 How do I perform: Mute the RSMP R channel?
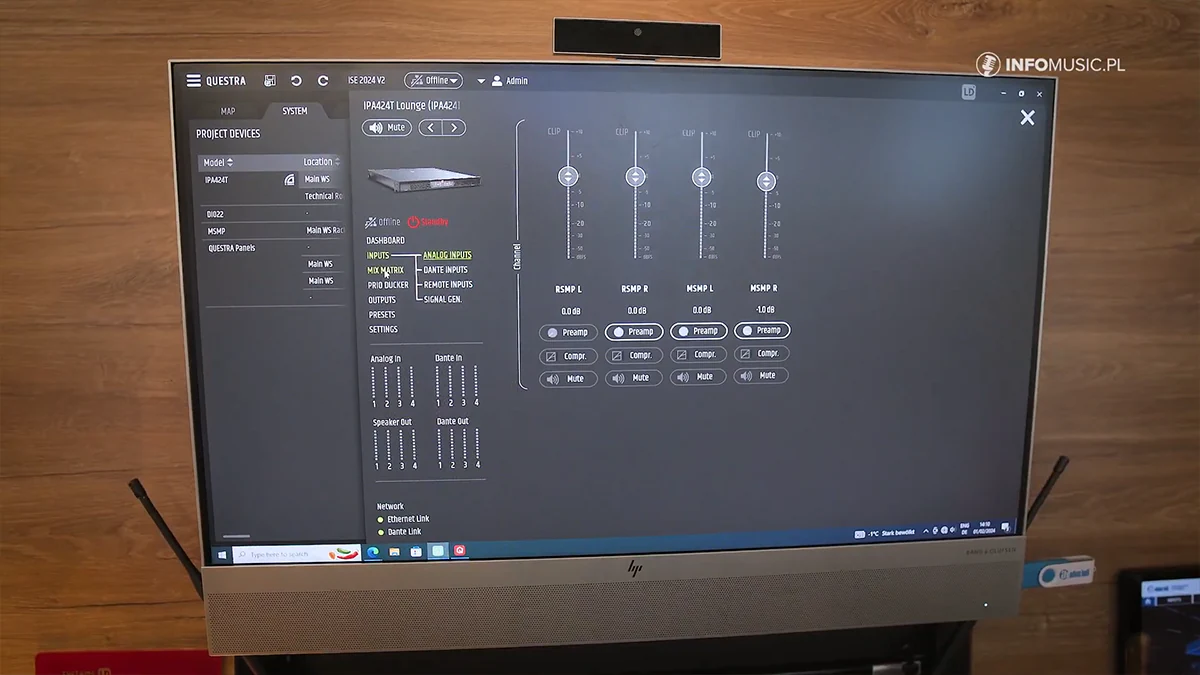click(x=633, y=378)
